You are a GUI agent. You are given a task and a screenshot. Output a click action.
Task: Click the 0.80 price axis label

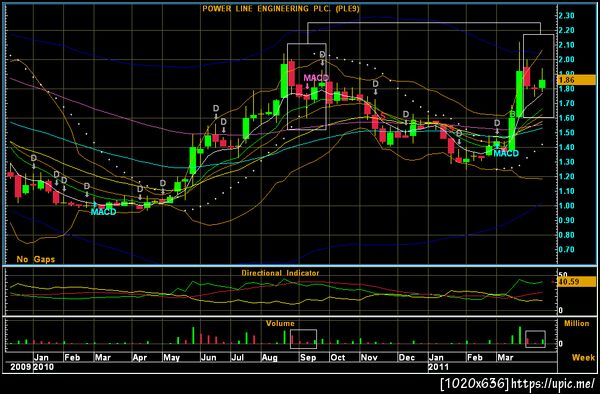pos(566,235)
